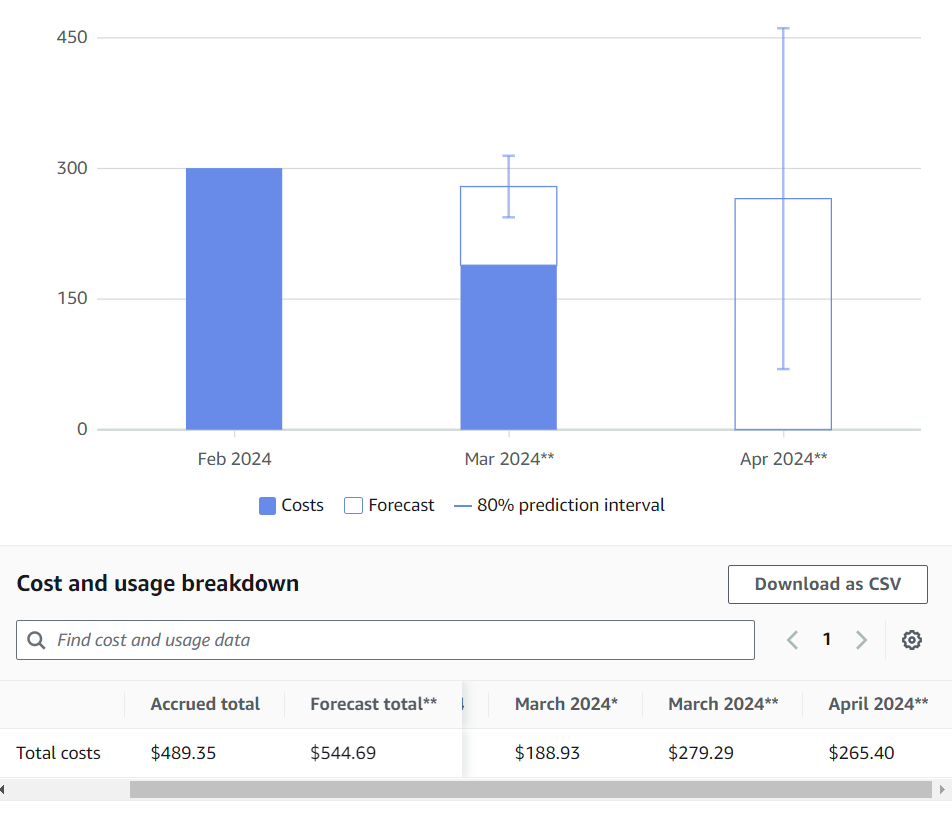The width and height of the screenshot is (952, 814).
Task: Click the April 2024** column header
Action: (x=878, y=704)
